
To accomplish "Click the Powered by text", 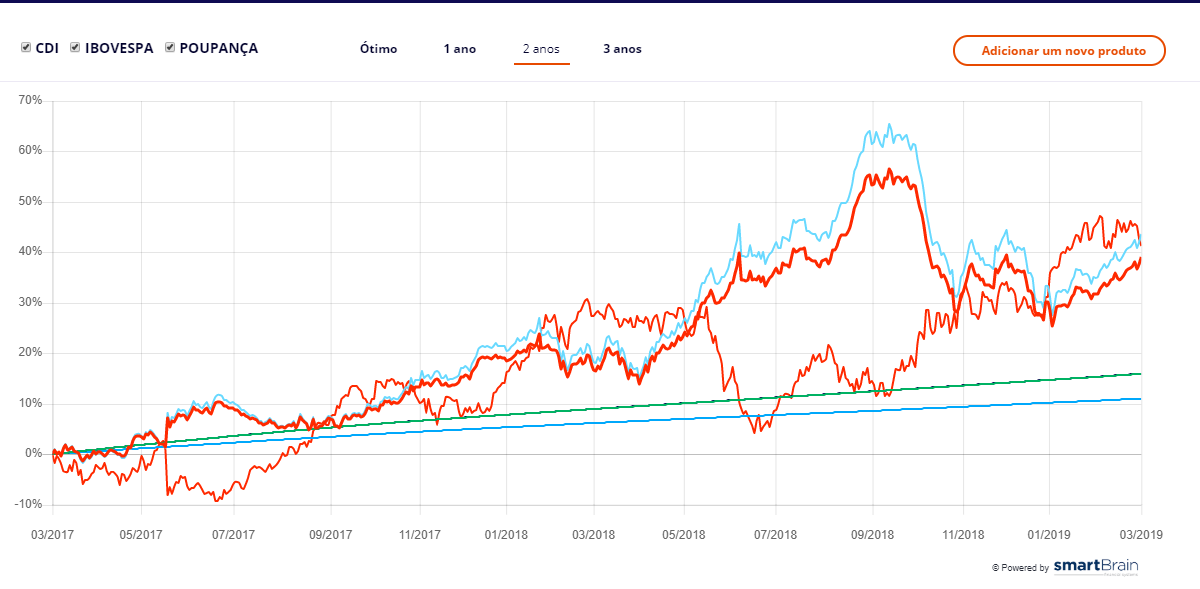I will click(1023, 568).
